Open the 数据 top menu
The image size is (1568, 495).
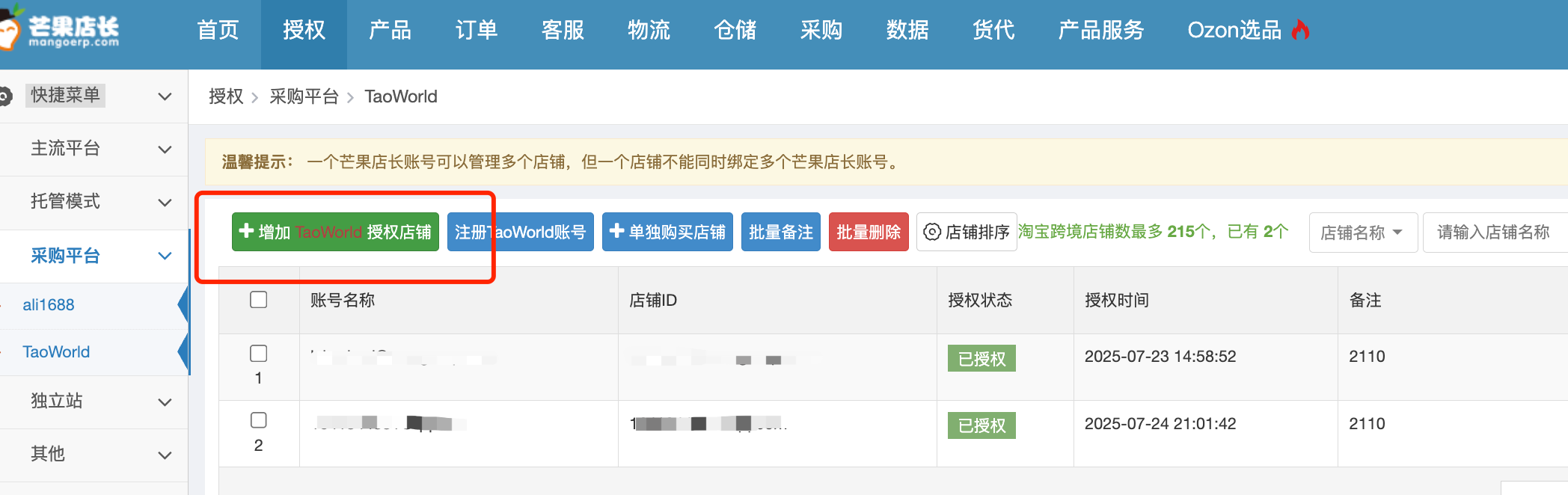[907, 30]
